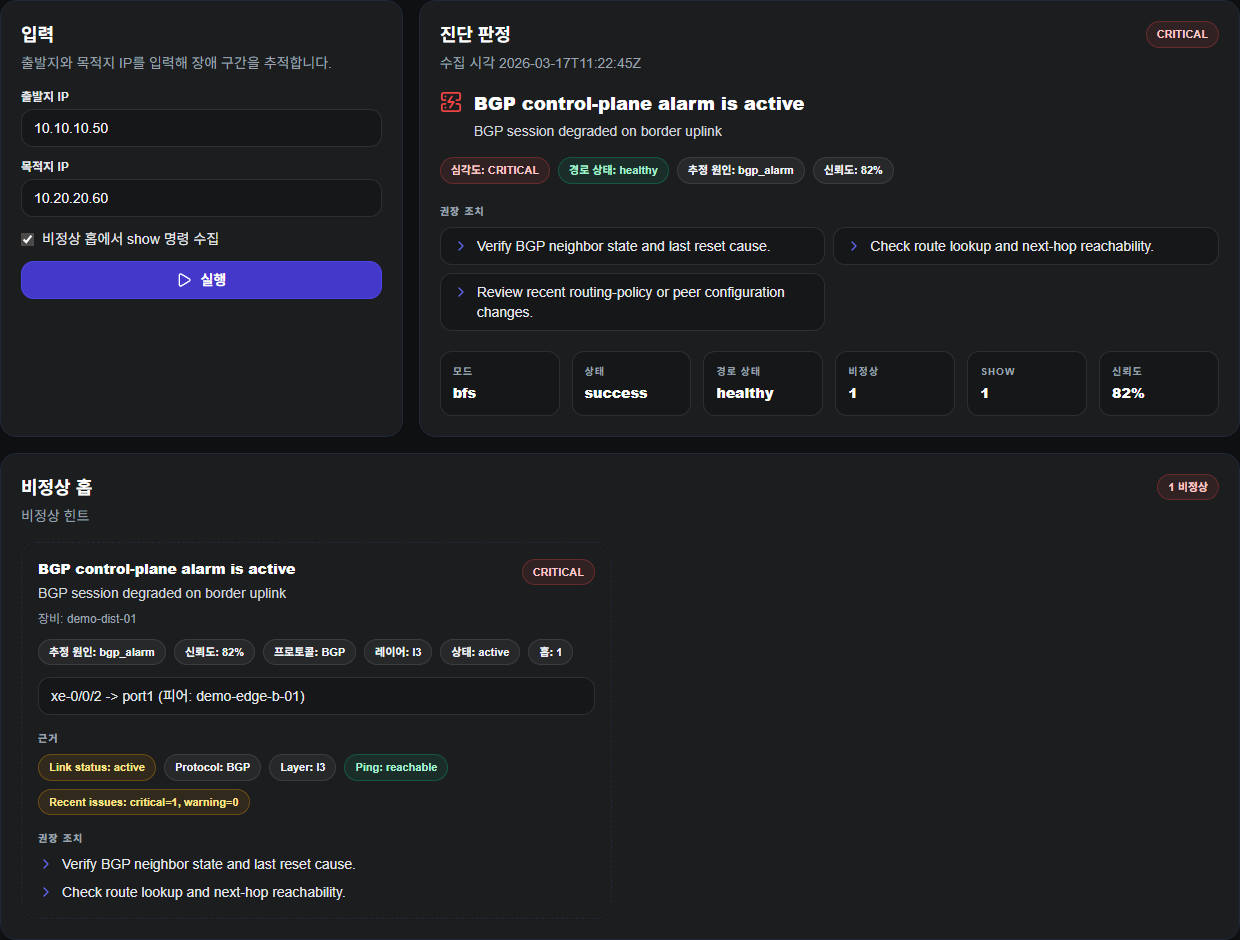Image resolution: width=1240 pixels, height=940 pixels.
Task: Click the 1 비정상 badge
Action: click(x=1188, y=487)
